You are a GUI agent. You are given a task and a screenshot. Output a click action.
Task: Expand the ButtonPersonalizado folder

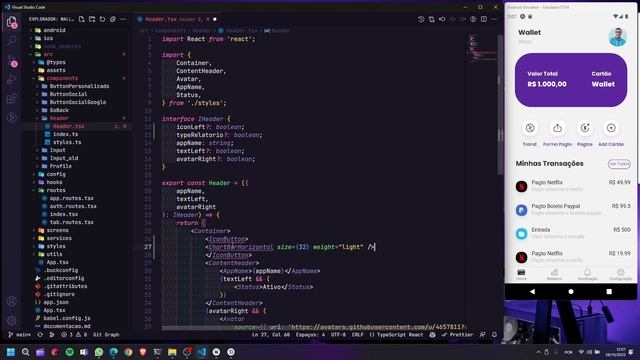[79, 87]
